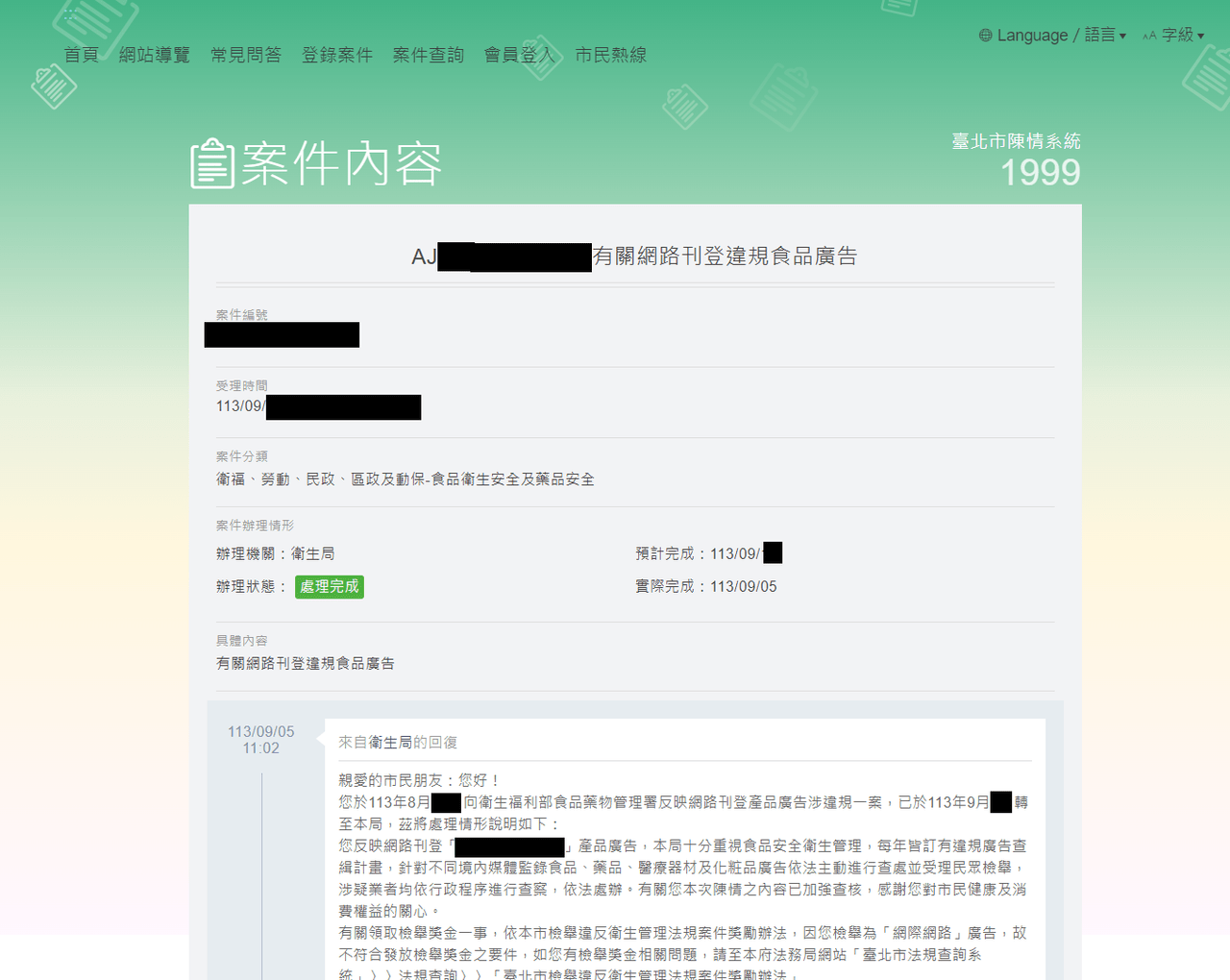Screen dimensions: 1230x980
Task: Open the 登錄案件 menu item
Action: coord(336,55)
